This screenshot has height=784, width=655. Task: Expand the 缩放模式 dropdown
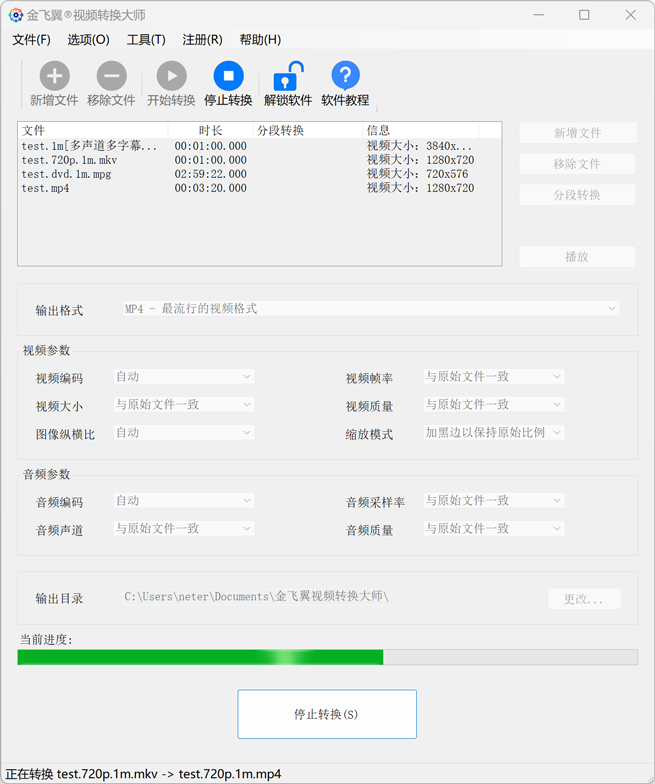(494, 432)
